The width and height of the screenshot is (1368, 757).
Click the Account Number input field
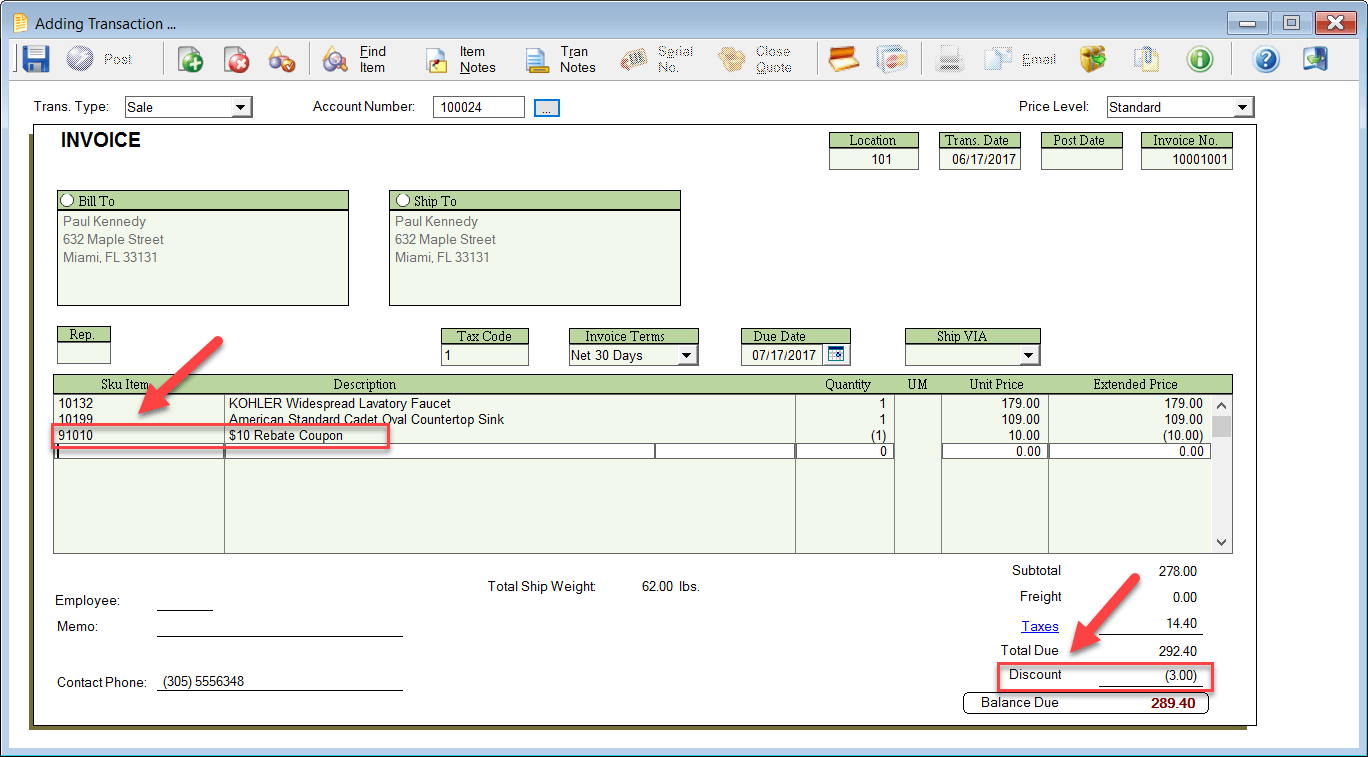(x=478, y=107)
